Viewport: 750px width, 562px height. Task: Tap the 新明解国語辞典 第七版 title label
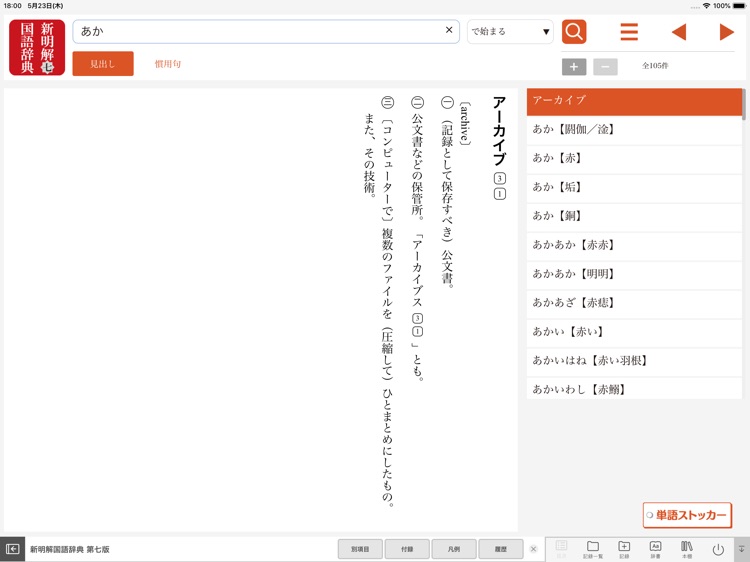click(70, 550)
